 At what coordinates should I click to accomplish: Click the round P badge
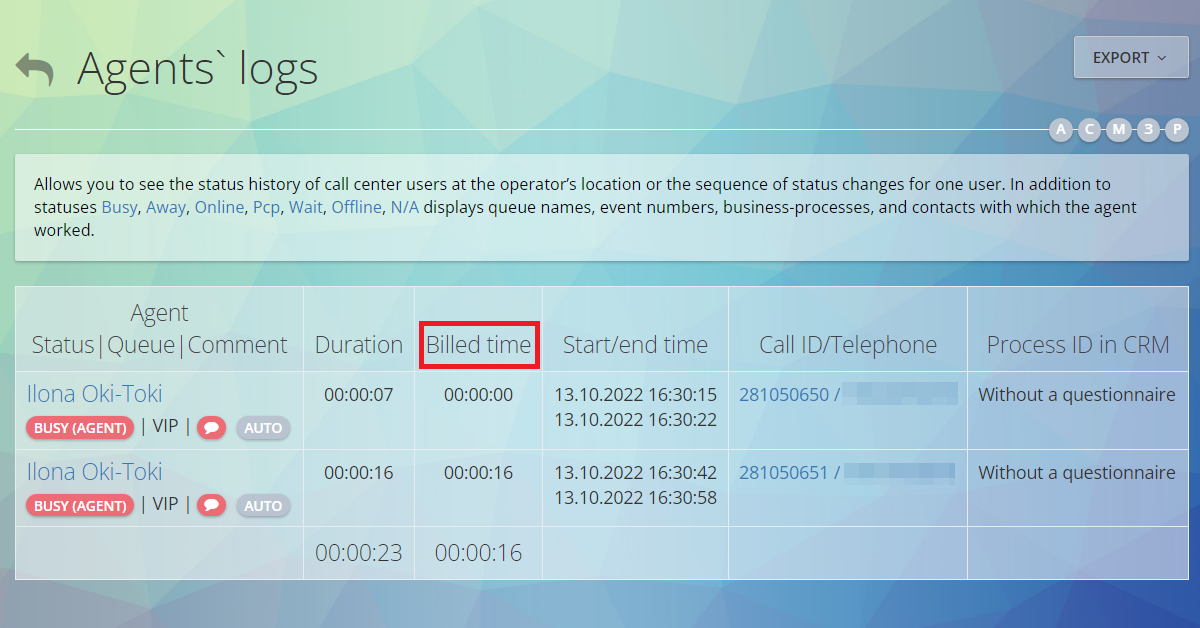[x=1177, y=130]
